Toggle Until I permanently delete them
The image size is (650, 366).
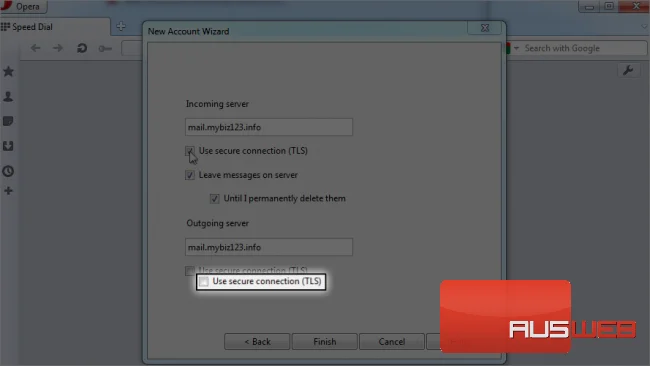214,199
